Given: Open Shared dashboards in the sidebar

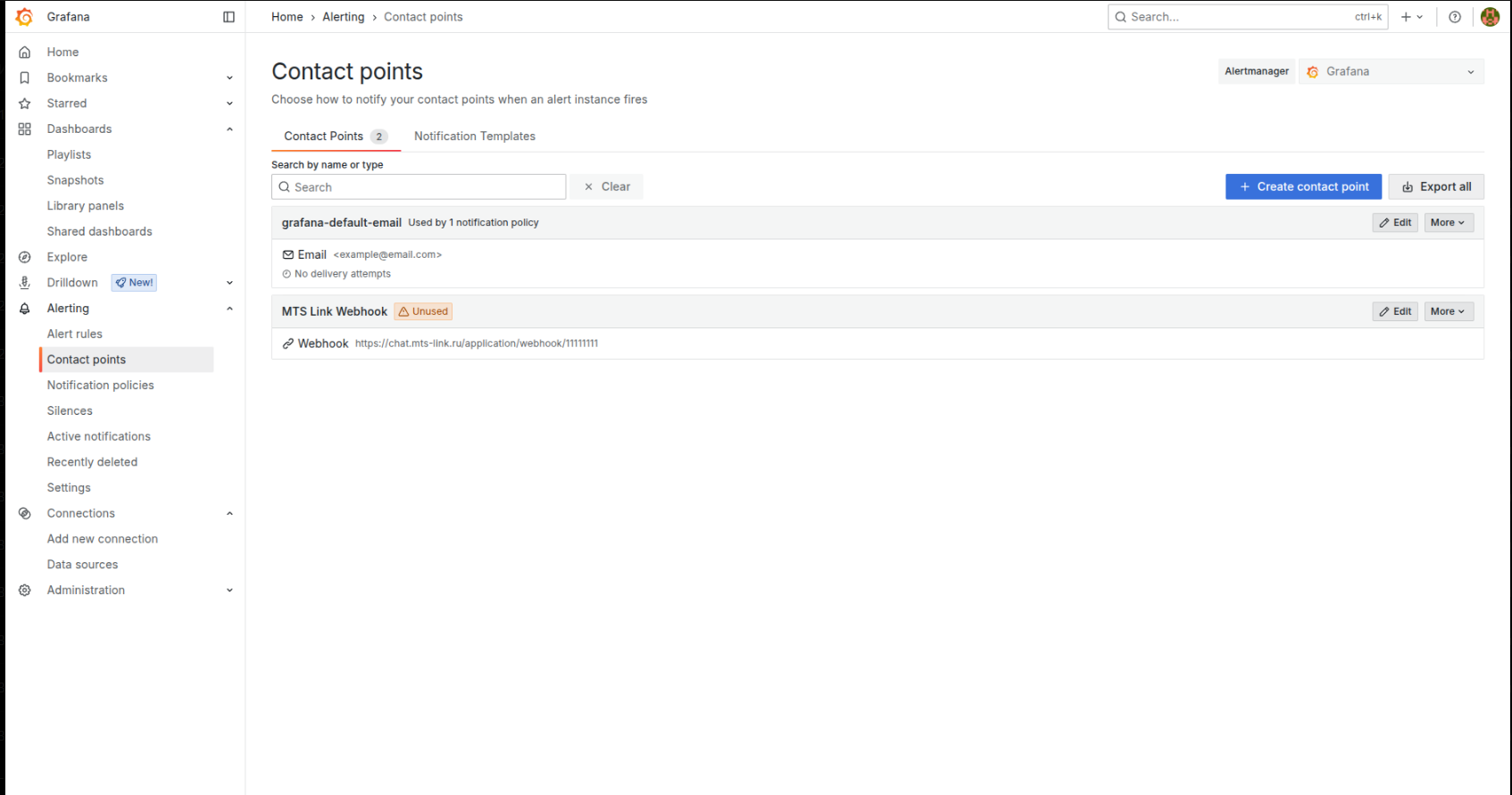Looking at the screenshot, I should [x=100, y=231].
